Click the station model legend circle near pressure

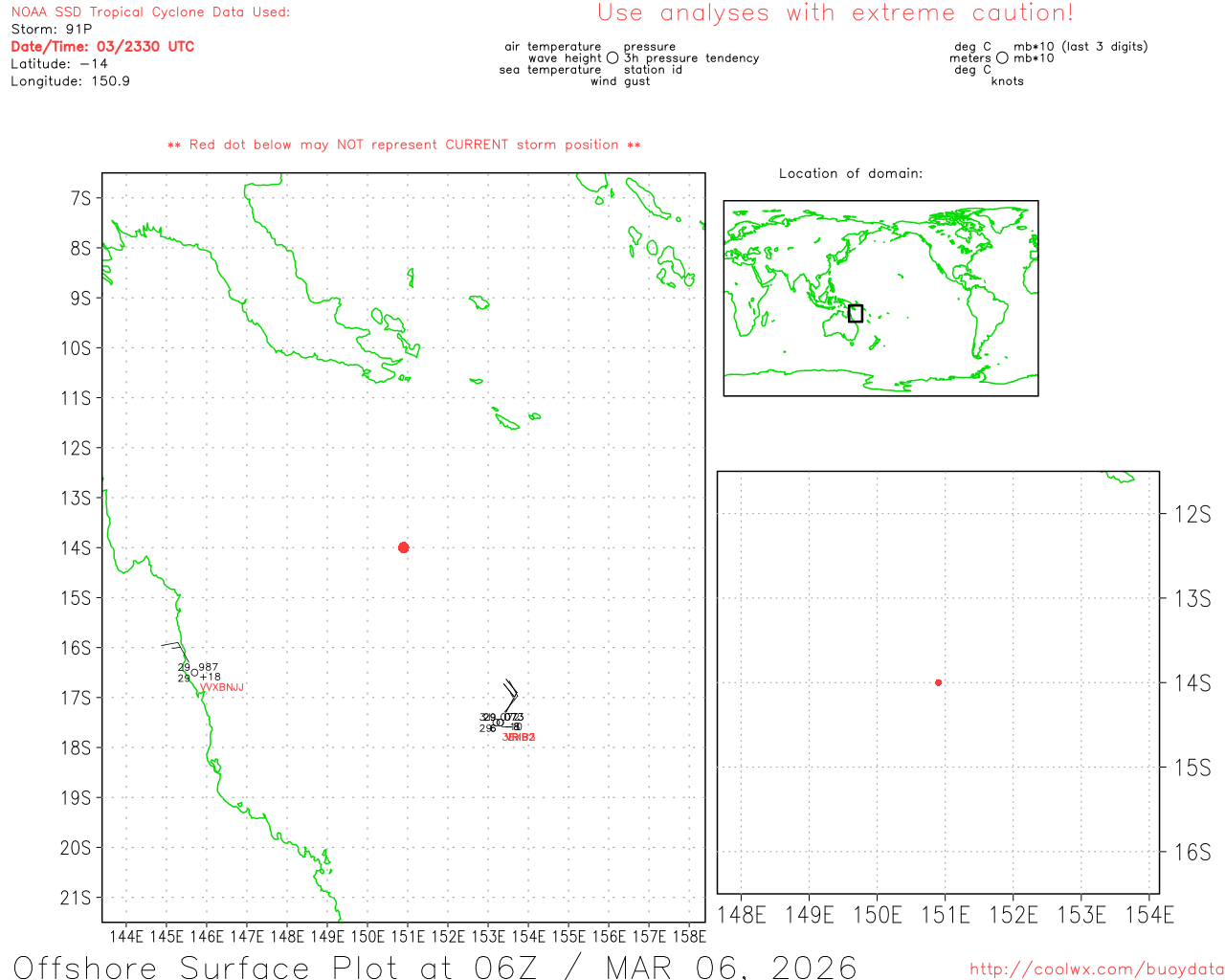click(612, 58)
